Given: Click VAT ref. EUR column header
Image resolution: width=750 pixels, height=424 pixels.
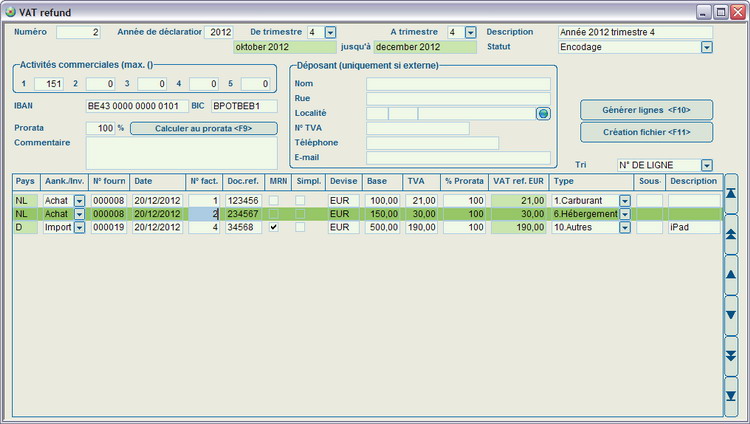Looking at the screenshot, I should pos(518,181).
